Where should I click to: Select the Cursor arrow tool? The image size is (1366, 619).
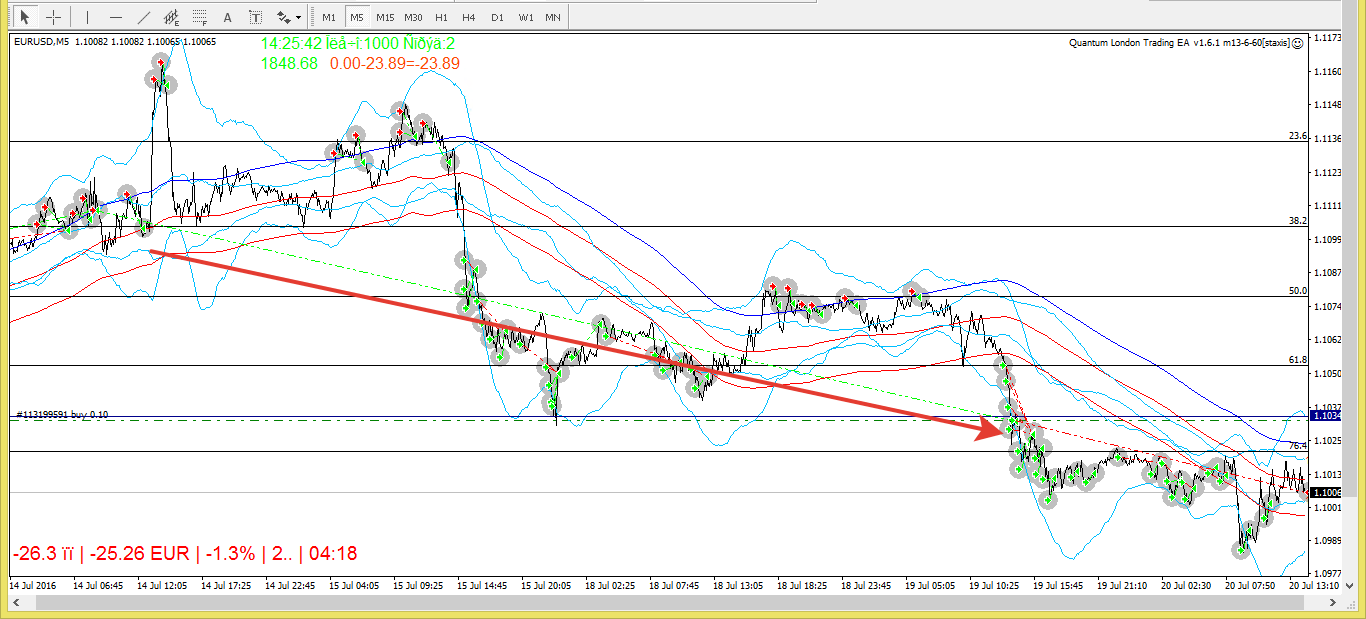pyautogui.click(x=25, y=16)
